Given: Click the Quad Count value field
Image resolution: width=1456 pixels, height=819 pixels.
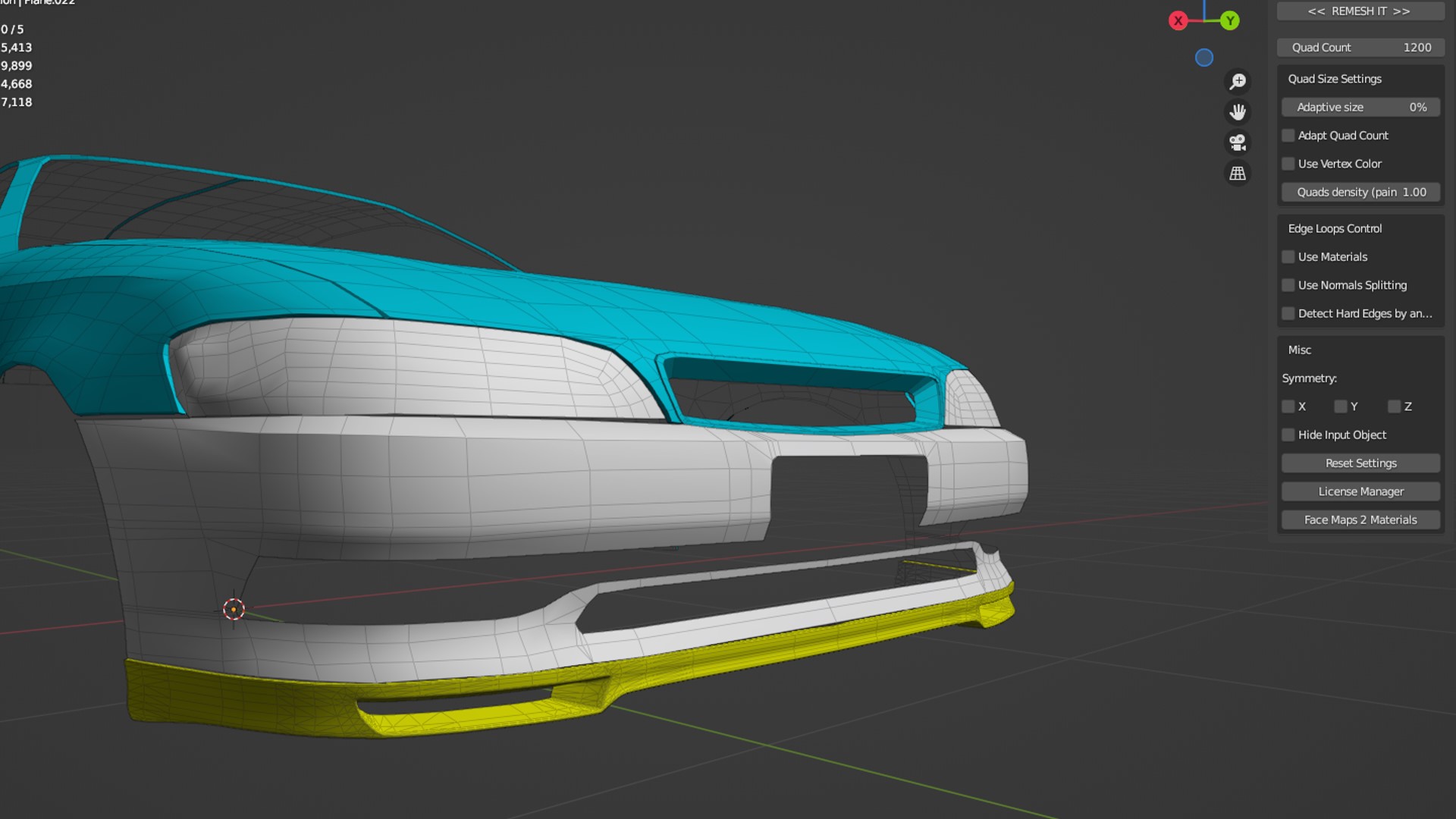Looking at the screenshot, I should click(x=1360, y=48).
